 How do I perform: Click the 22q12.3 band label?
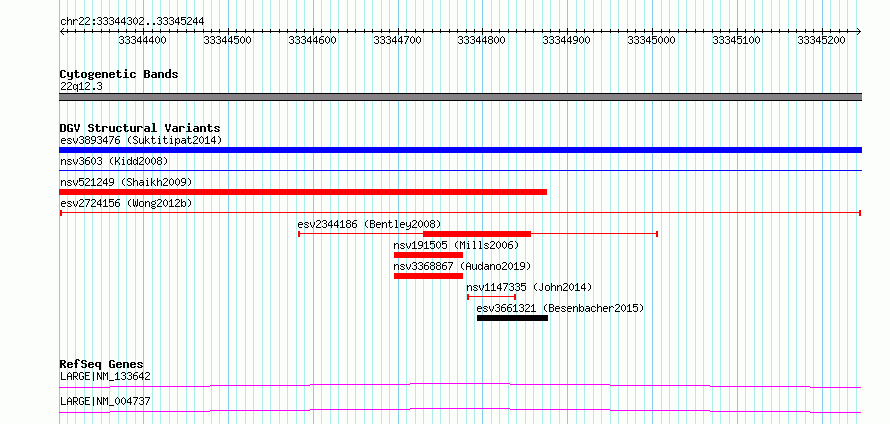point(81,86)
